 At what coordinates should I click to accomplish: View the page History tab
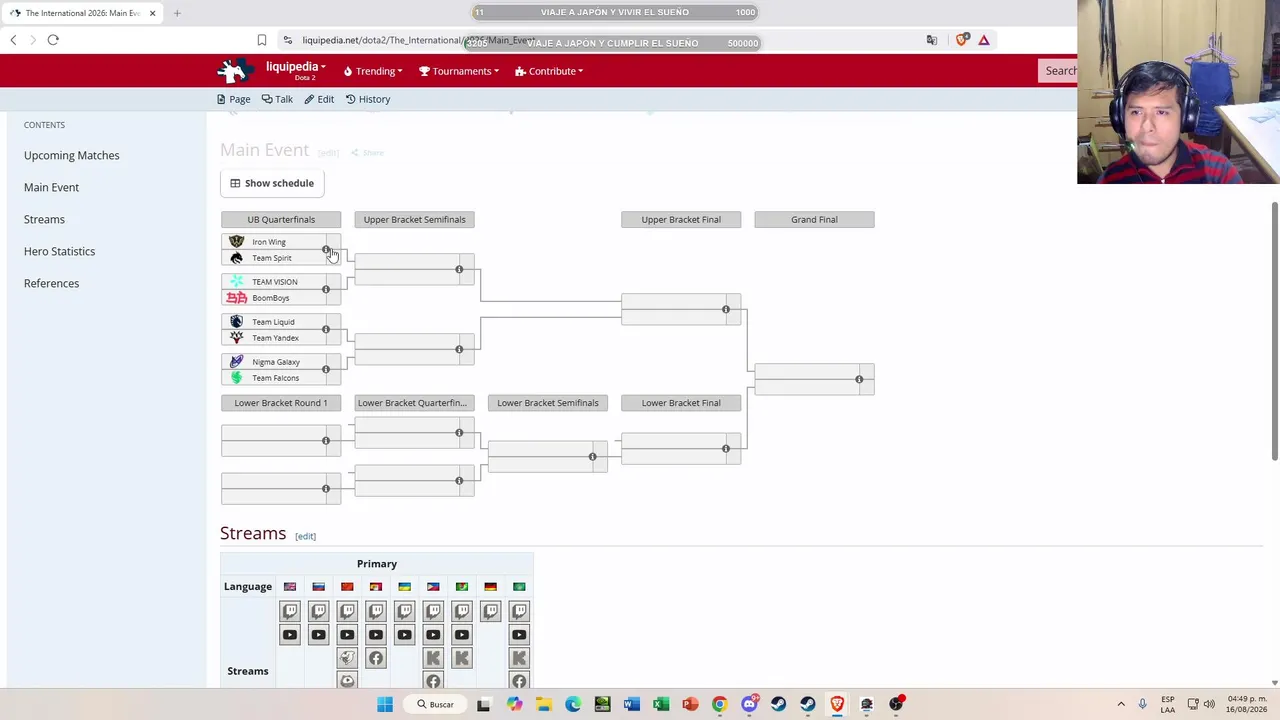(x=368, y=99)
